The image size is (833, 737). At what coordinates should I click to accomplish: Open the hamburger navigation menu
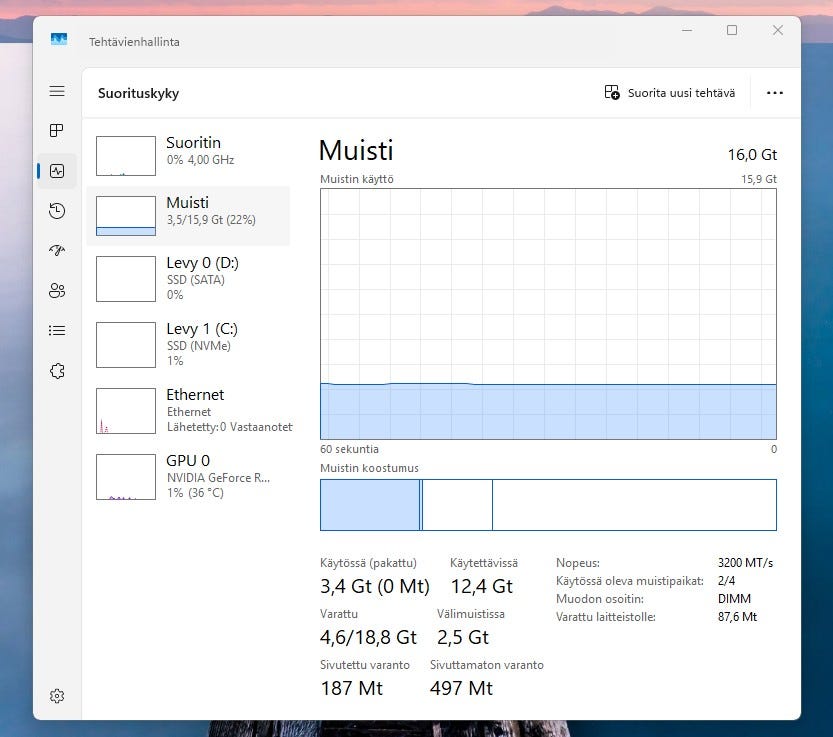point(57,91)
